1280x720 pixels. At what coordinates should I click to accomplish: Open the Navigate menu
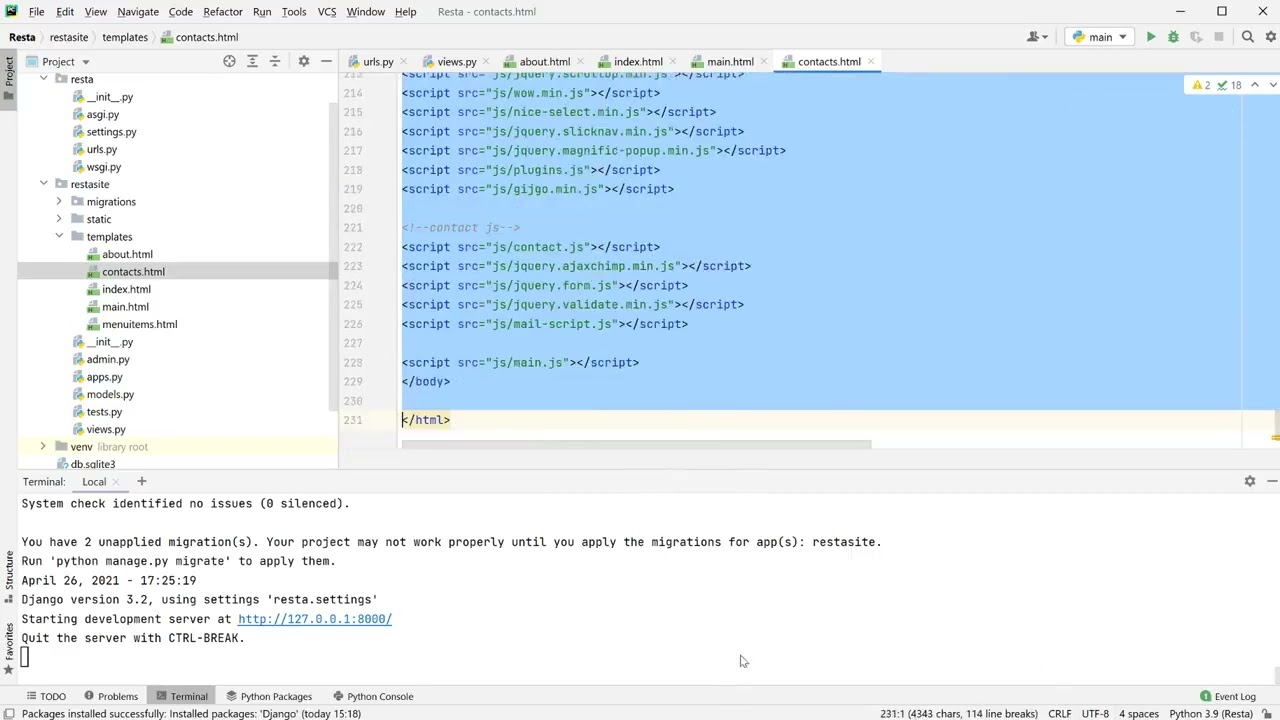[x=138, y=12]
